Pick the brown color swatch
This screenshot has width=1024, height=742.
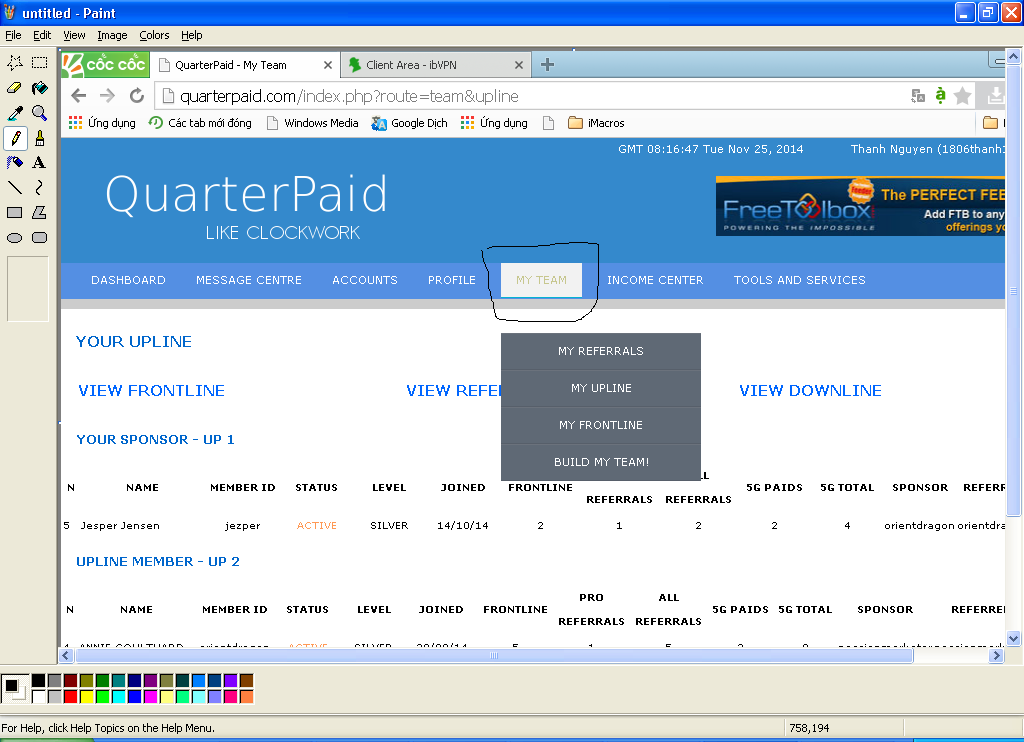click(246, 681)
